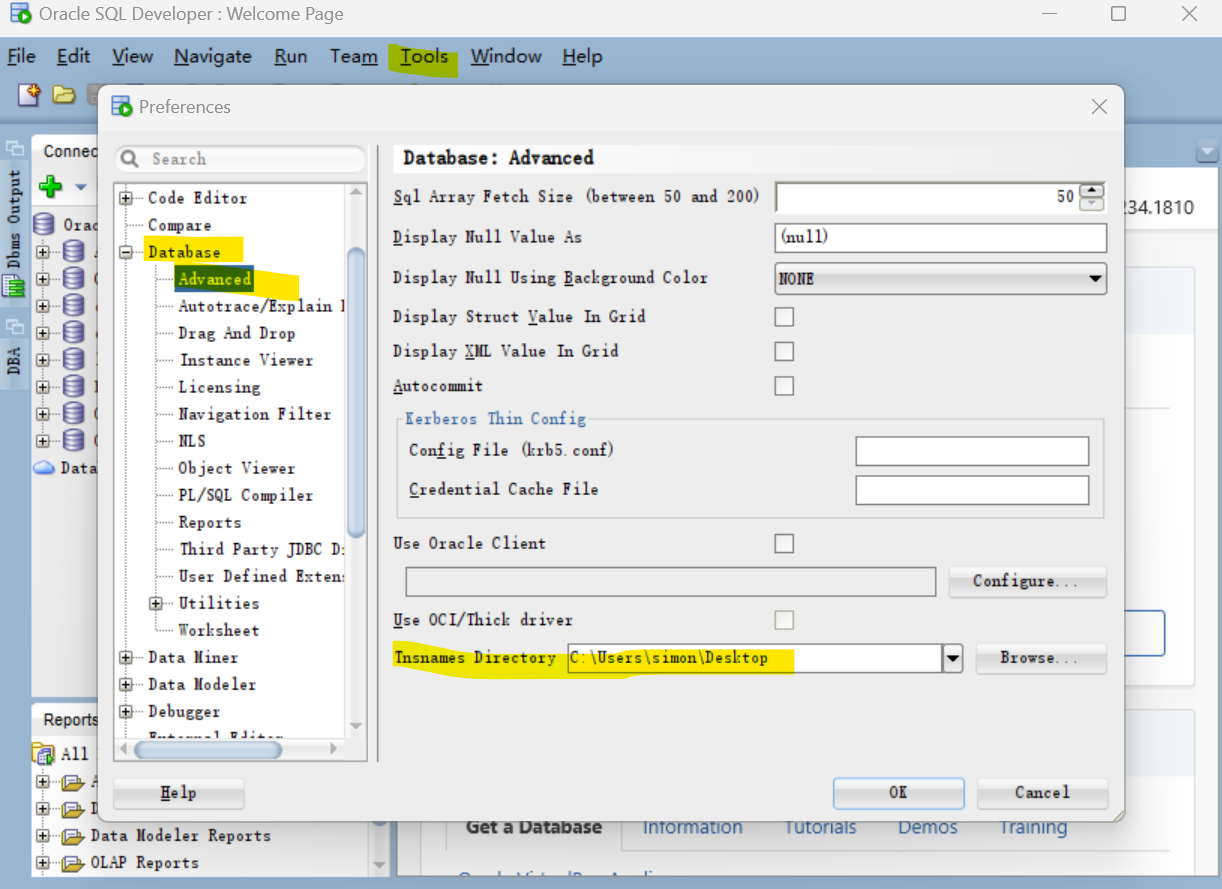Expand the Code Editor preferences node
Image resolution: width=1222 pixels, height=889 pixels.
point(126,198)
